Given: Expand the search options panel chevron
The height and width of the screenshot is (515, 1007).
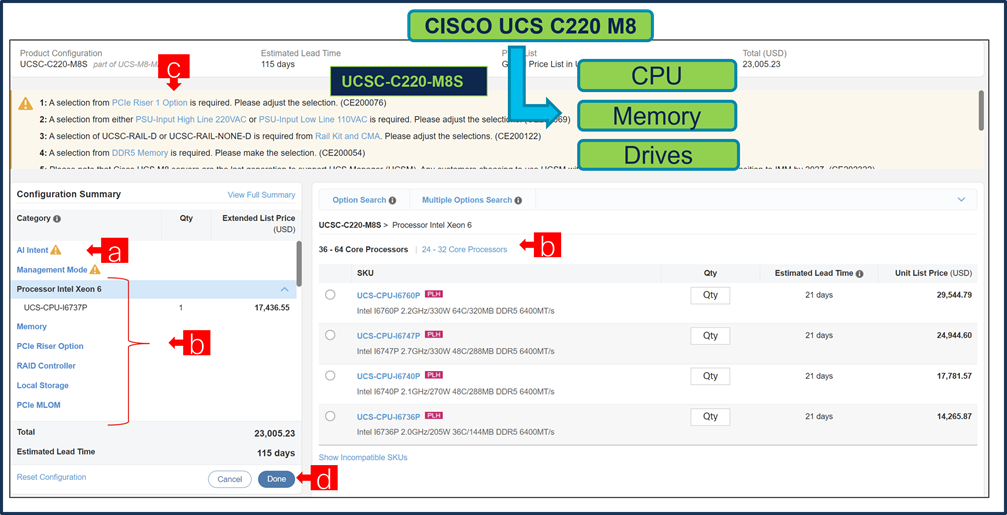Looking at the screenshot, I should click(961, 200).
